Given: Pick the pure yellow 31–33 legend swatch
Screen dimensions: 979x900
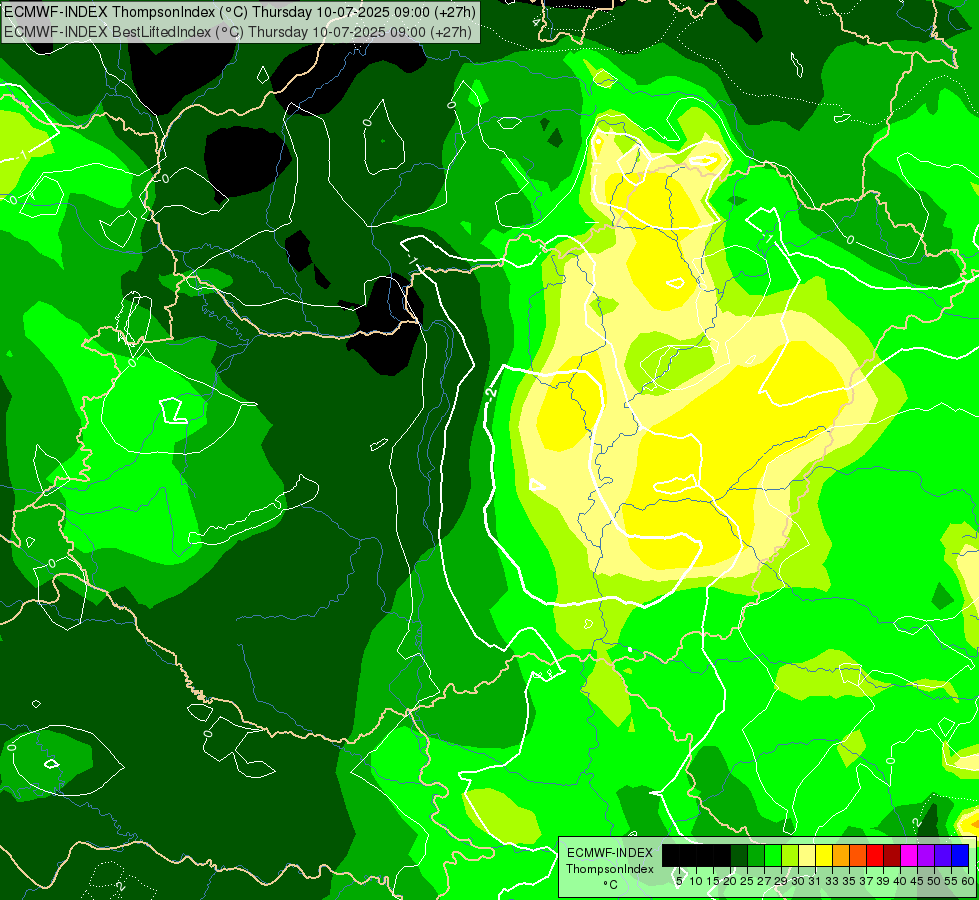Looking at the screenshot, I should [824, 855].
